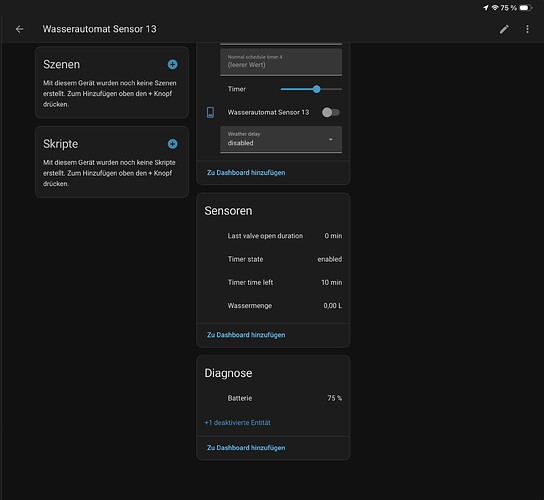Open the three-dot overflow menu
The image size is (544, 500).
tap(527, 29)
